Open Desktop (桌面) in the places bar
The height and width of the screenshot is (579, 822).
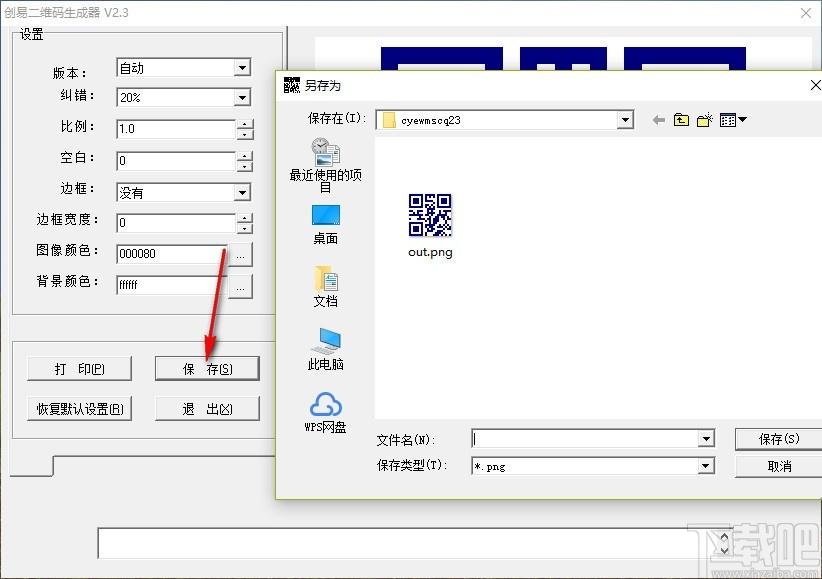tap(326, 225)
